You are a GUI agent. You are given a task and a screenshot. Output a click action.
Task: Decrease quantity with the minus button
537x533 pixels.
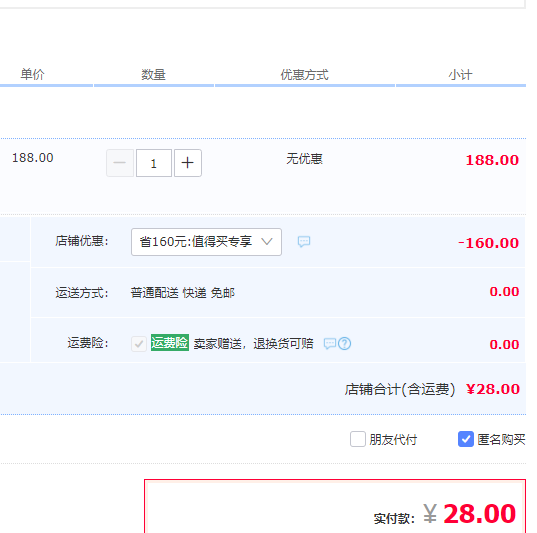[x=120, y=163]
